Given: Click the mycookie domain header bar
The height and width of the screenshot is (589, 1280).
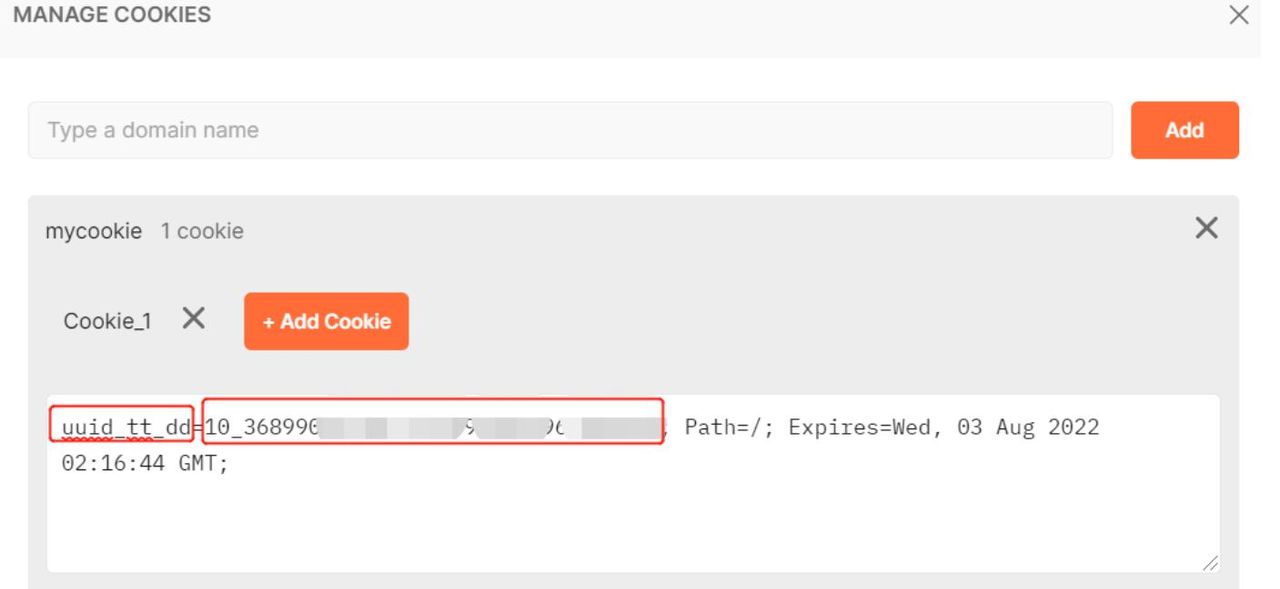Looking at the screenshot, I should point(700,230).
